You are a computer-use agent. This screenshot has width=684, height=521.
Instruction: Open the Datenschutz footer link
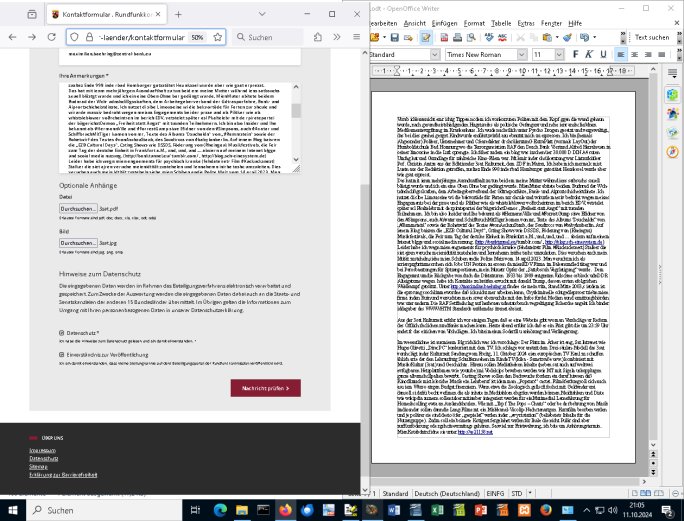(x=44, y=458)
